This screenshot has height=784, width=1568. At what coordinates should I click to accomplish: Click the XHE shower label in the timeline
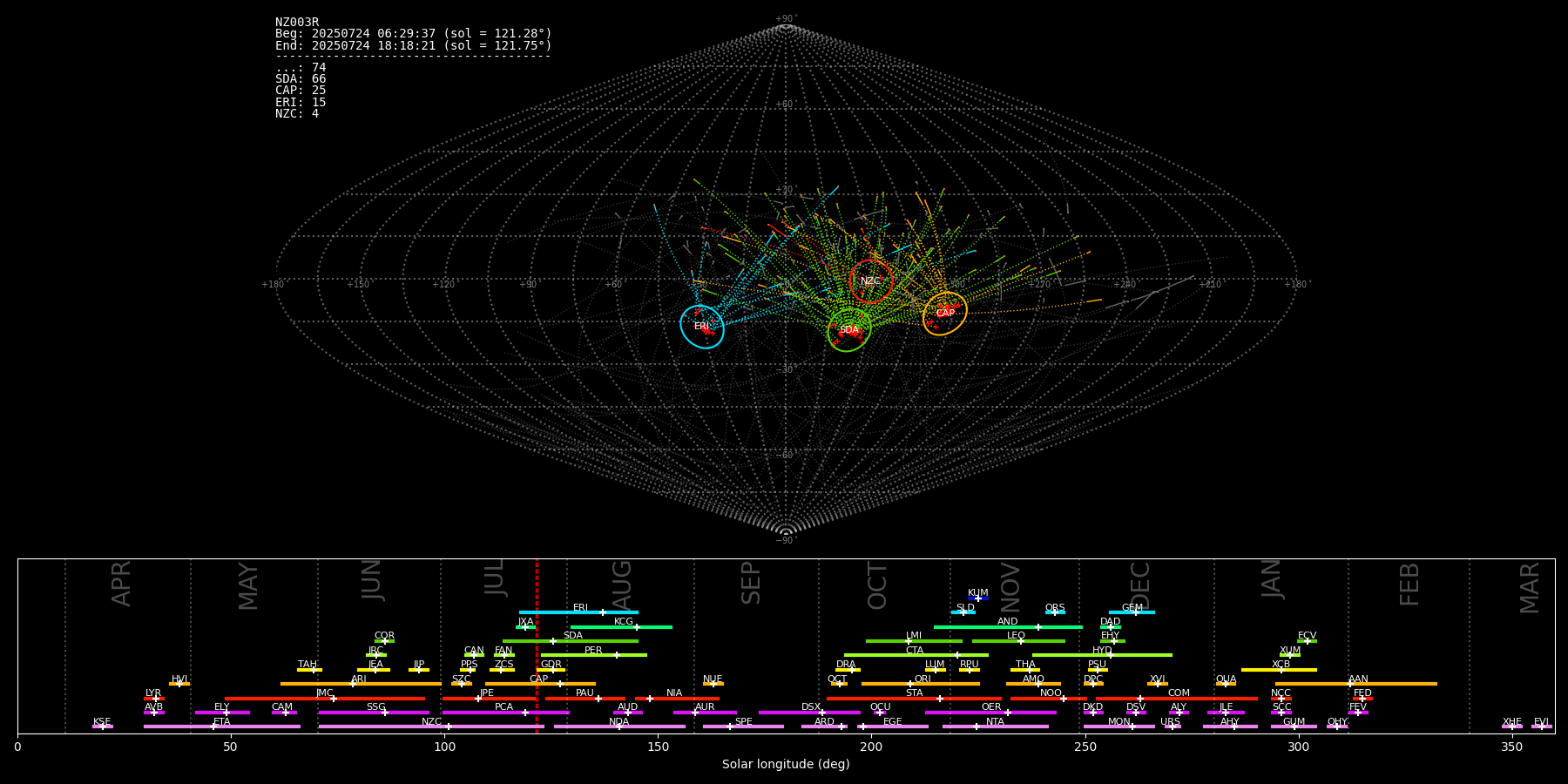pyautogui.click(x=1511, y=722)
